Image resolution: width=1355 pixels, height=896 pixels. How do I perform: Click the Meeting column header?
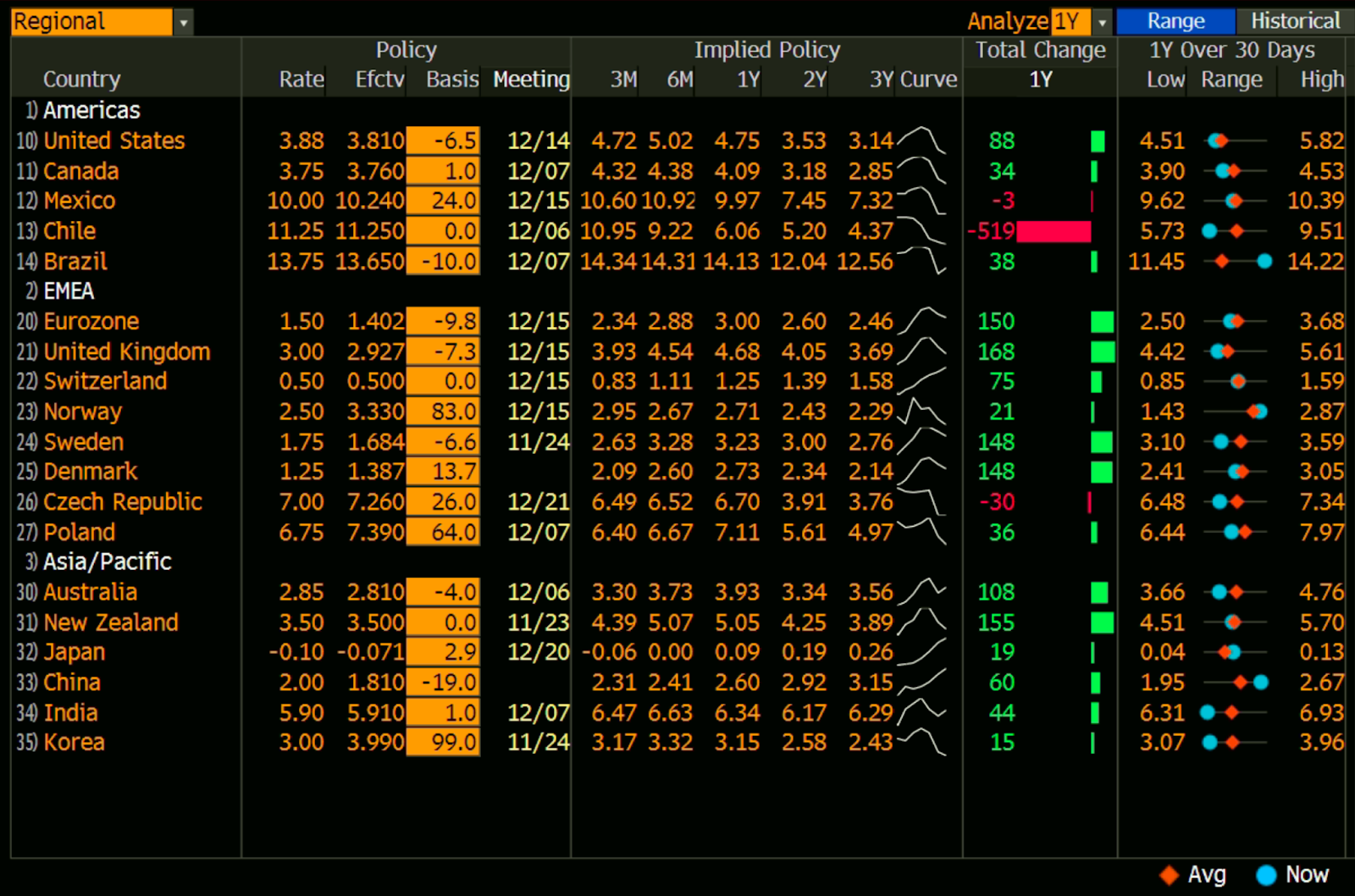click(x=532, y=80)
